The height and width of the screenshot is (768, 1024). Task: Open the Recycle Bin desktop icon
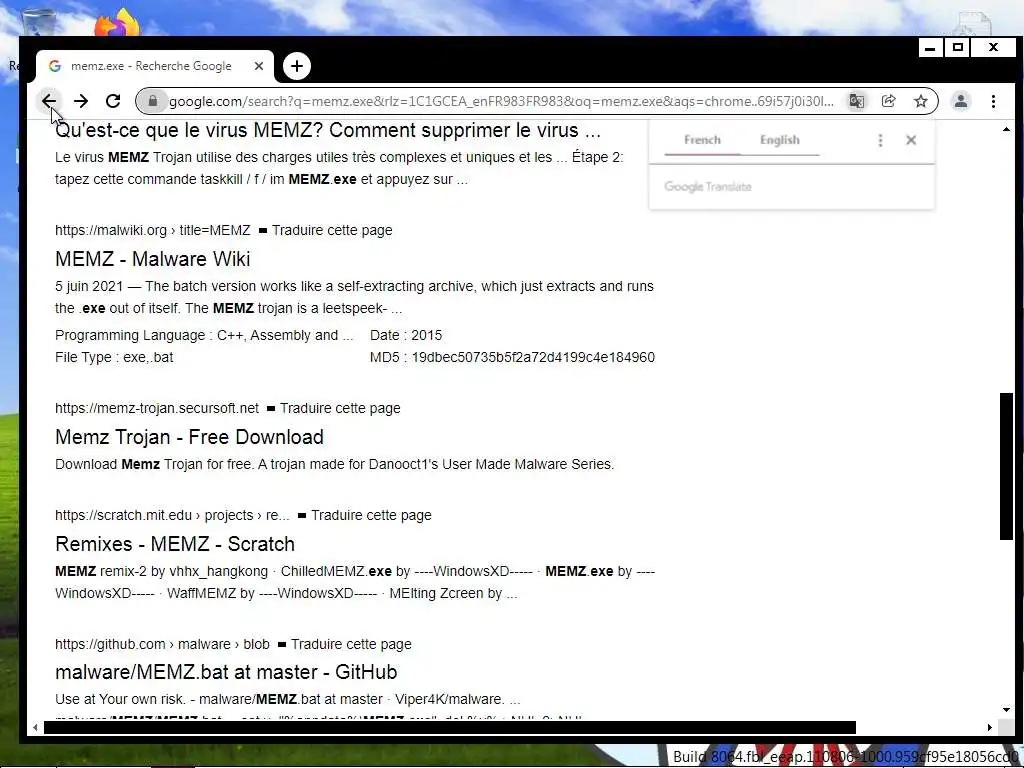pyautogui.click(x=38, y=23)
